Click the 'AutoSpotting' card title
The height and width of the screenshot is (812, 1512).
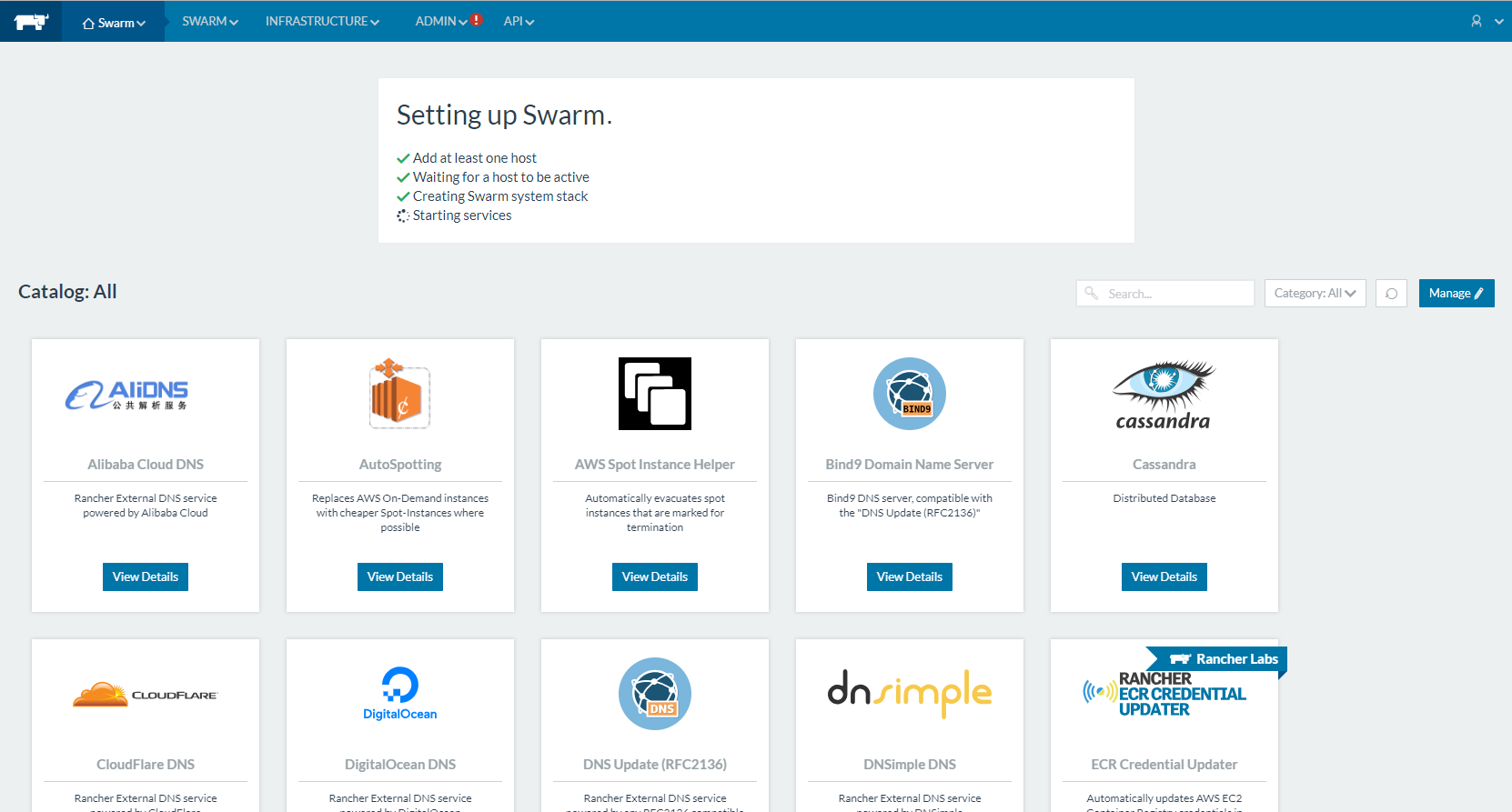tap(400, 465)
